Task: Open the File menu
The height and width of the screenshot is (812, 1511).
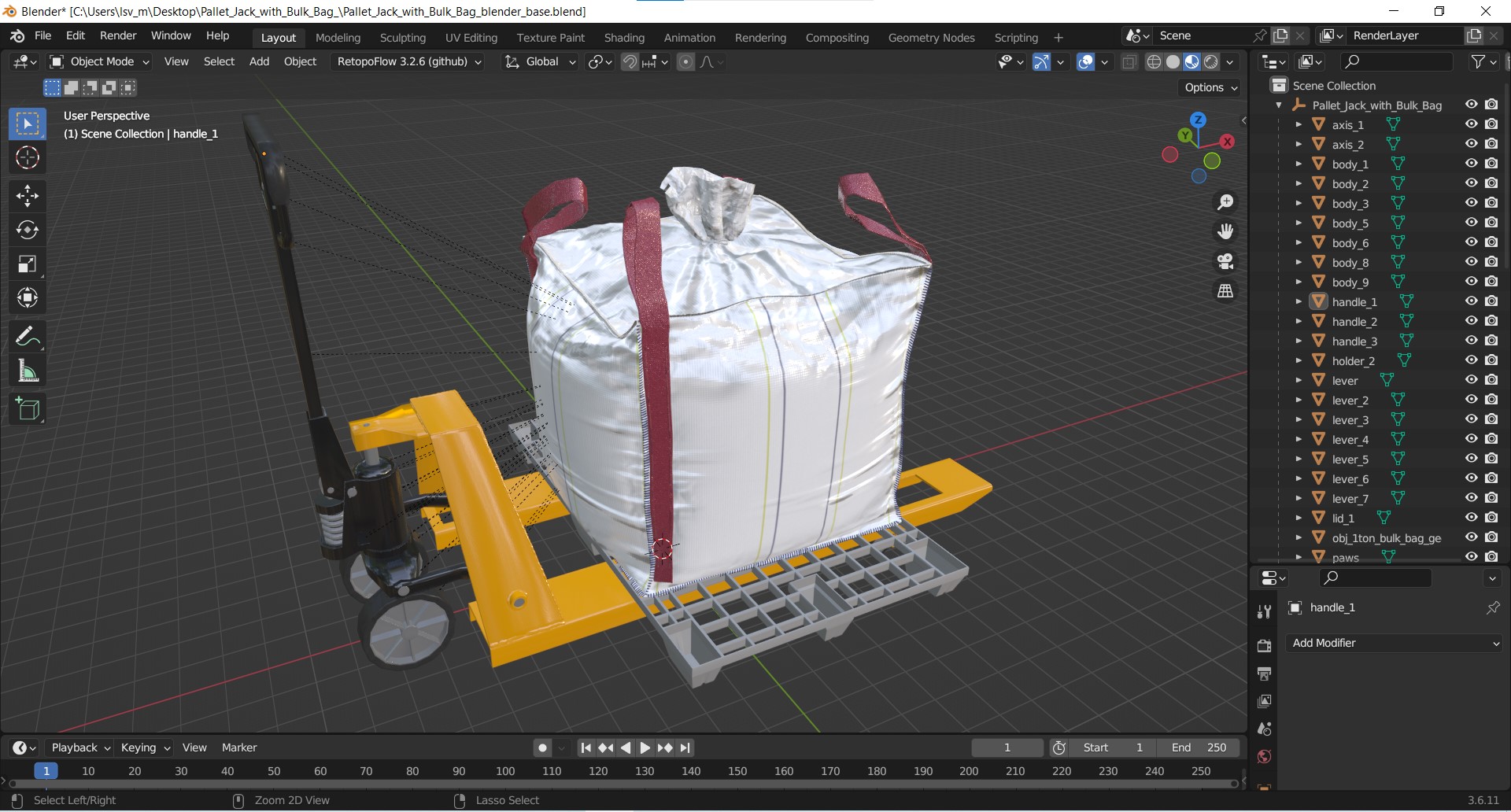Action: pos(43,35)
